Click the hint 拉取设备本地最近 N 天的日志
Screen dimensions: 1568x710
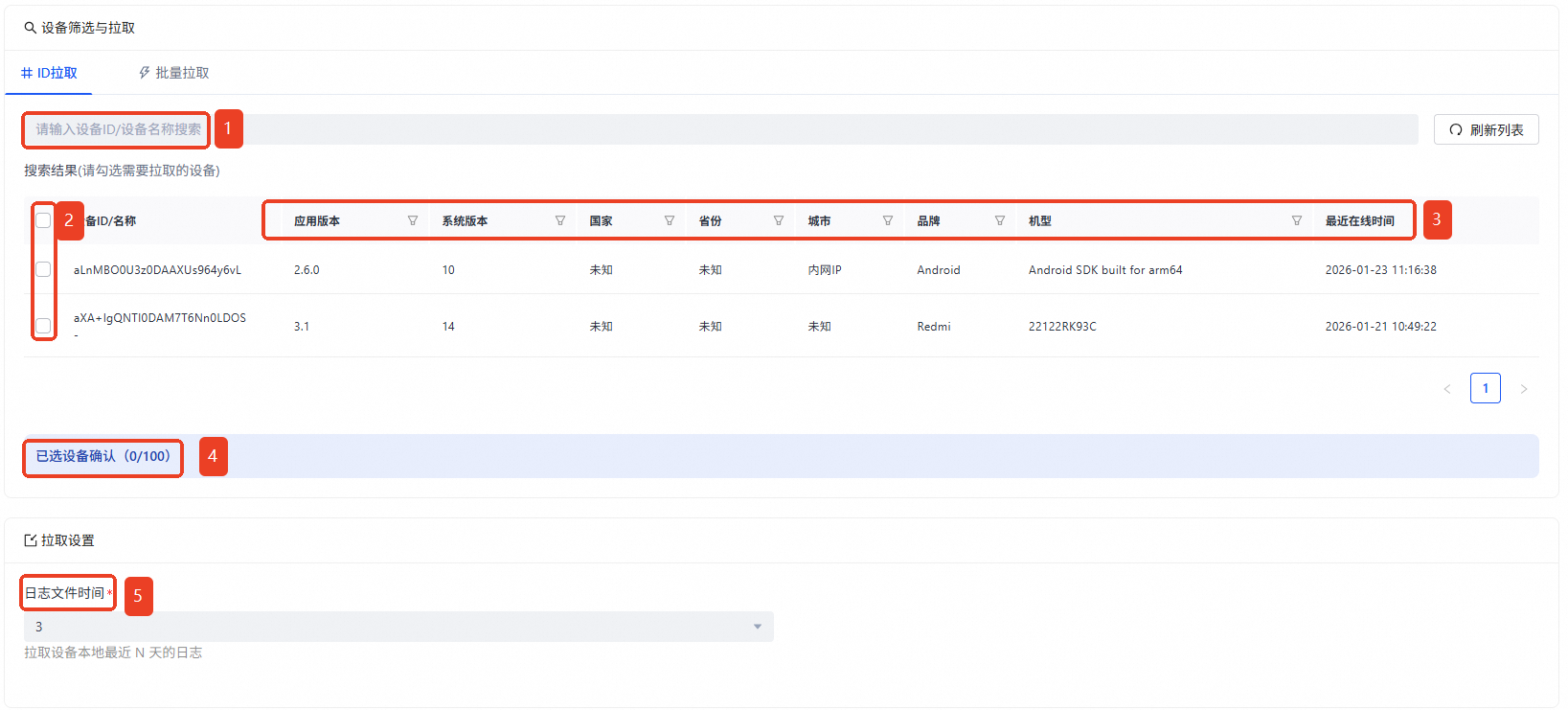click(113, 653)
